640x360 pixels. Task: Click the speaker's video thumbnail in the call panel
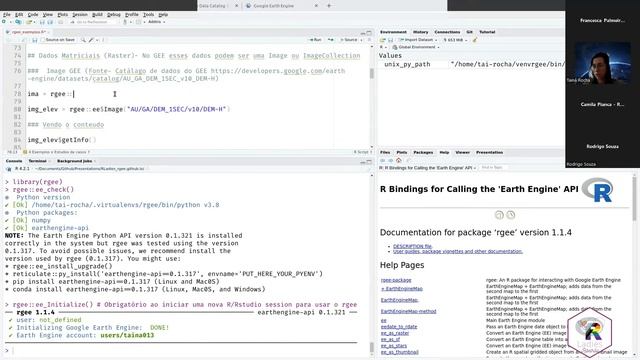pos(602,62)
